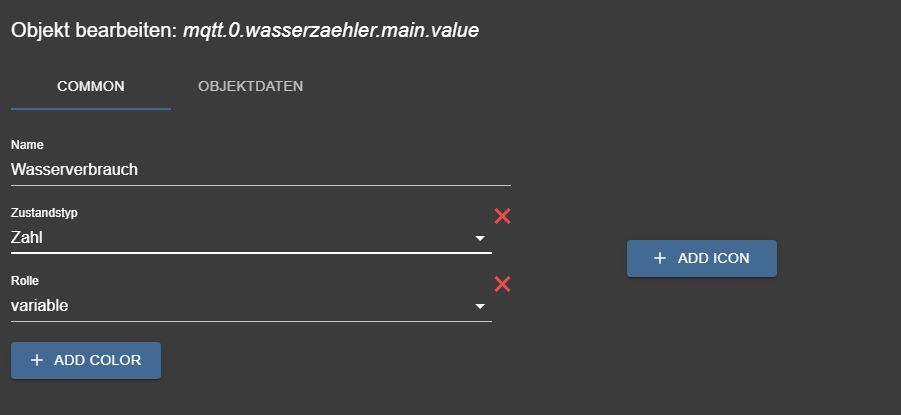Select the COMMON tab
This screenshot has height=415, width=901.
click(91, 86)
